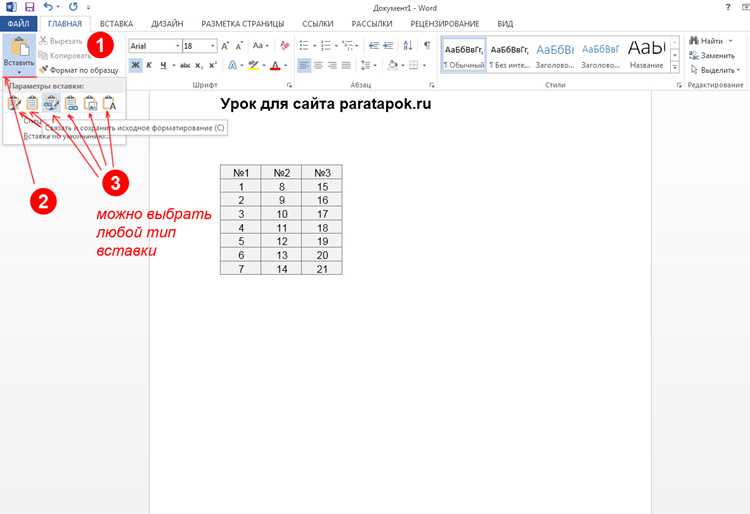Toggle Bold formatting button
Viewport: 750px width, 514px height.
[x=136, y=65]
